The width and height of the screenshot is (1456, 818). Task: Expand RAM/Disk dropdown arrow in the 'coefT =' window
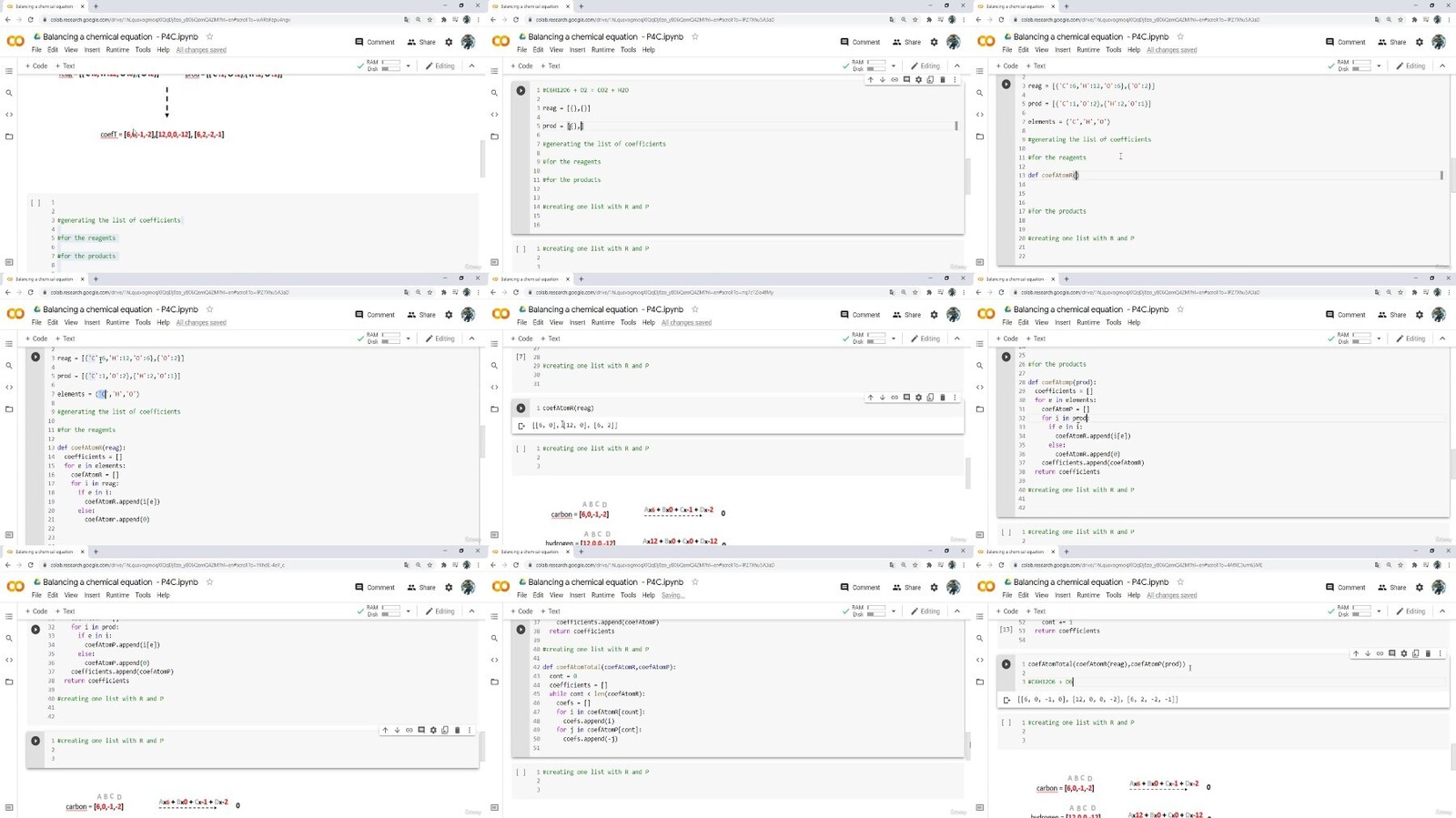pos(408,66)
